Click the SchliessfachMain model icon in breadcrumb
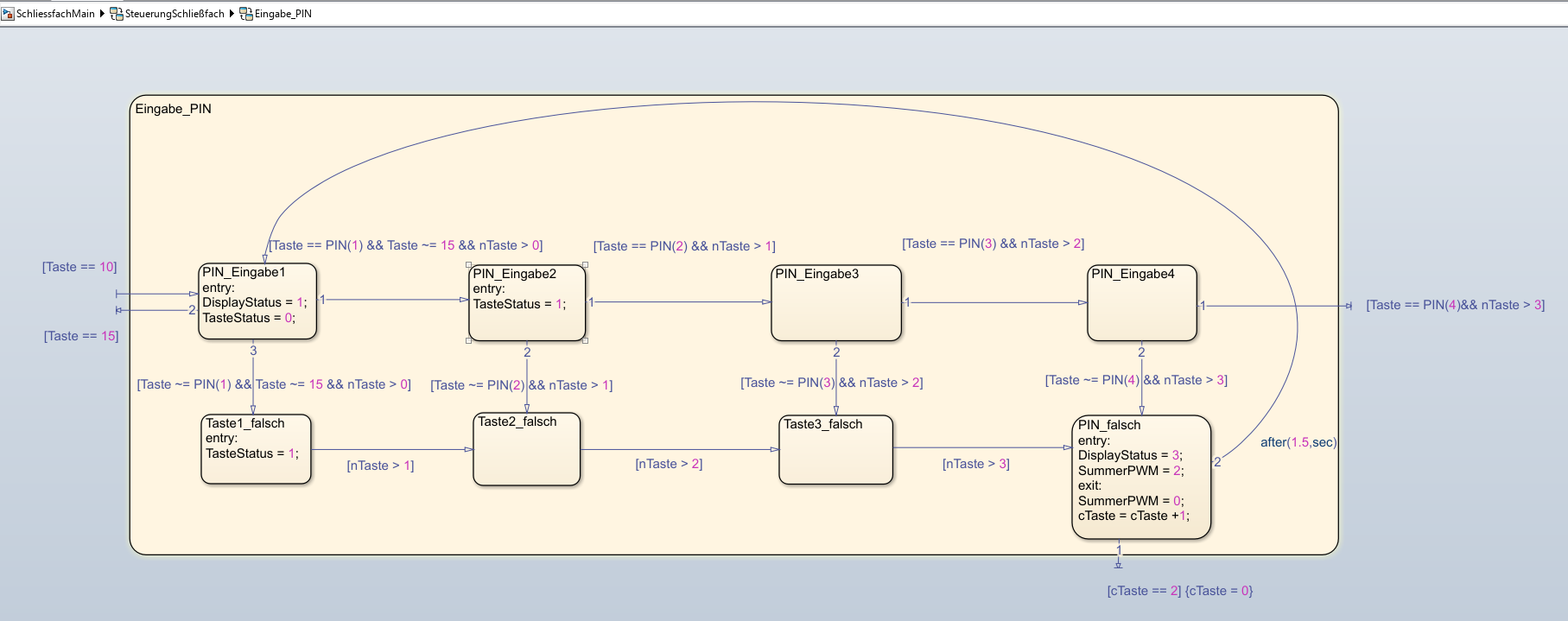 coord(8,14)
